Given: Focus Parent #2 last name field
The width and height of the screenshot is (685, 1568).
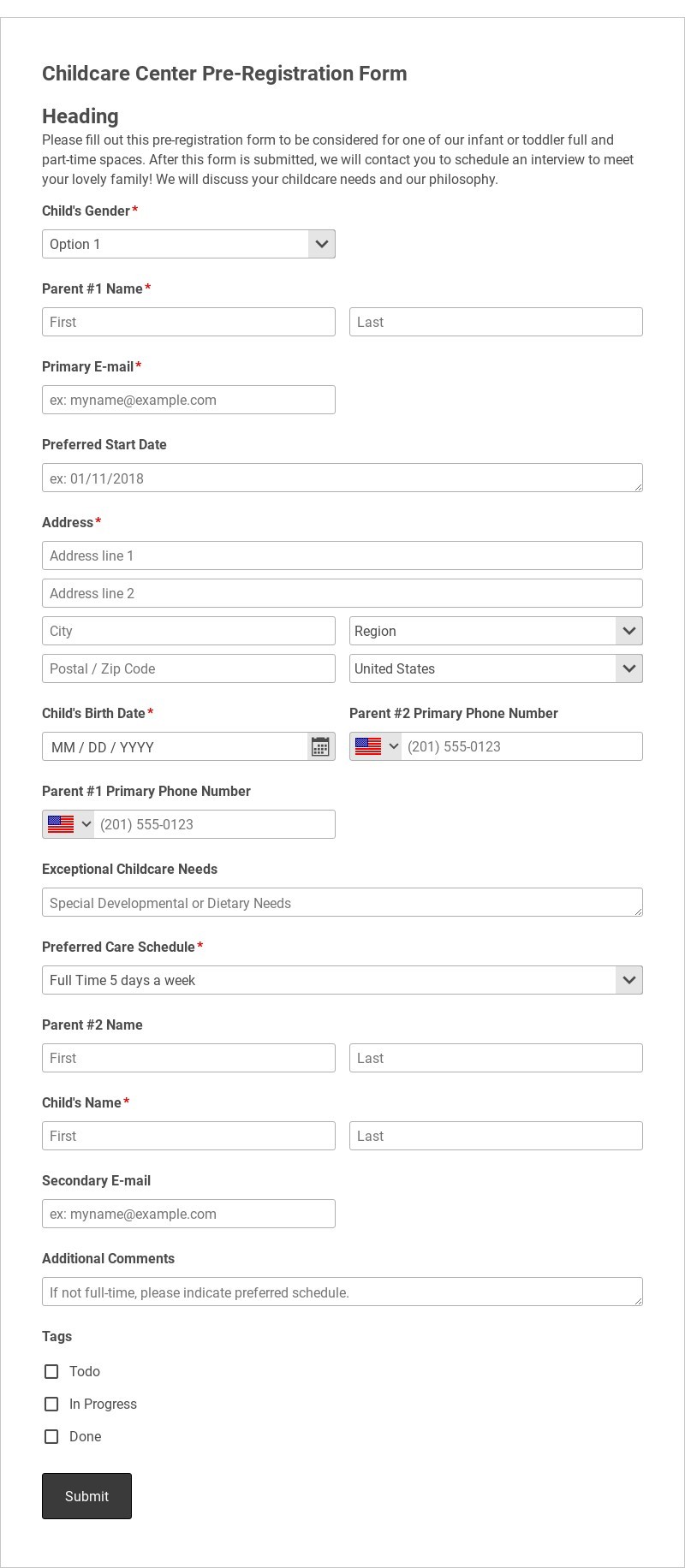Looking at the screenshot, I should [x=496, y=1058].
